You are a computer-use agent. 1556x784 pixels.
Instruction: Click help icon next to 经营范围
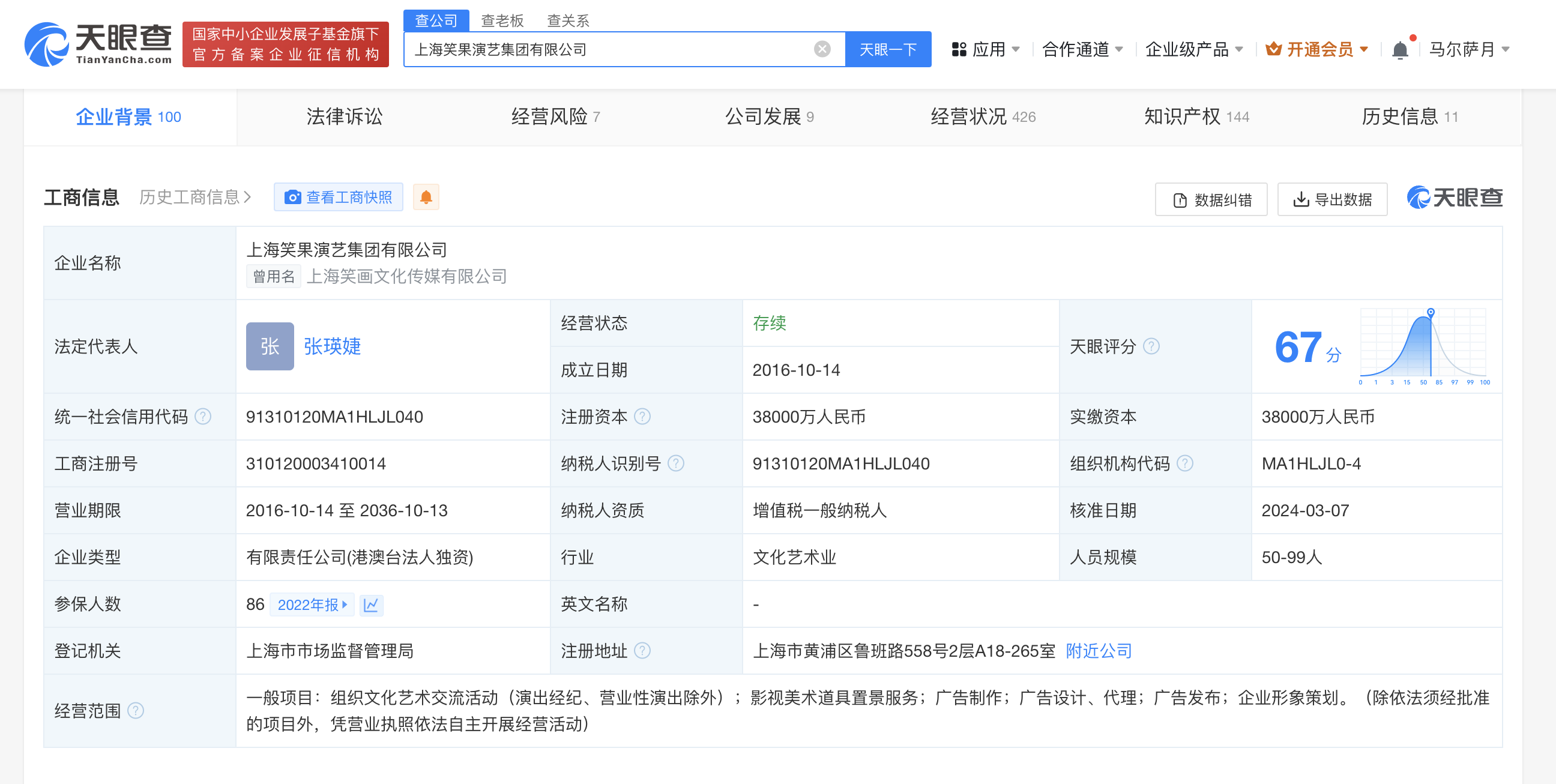136,710
